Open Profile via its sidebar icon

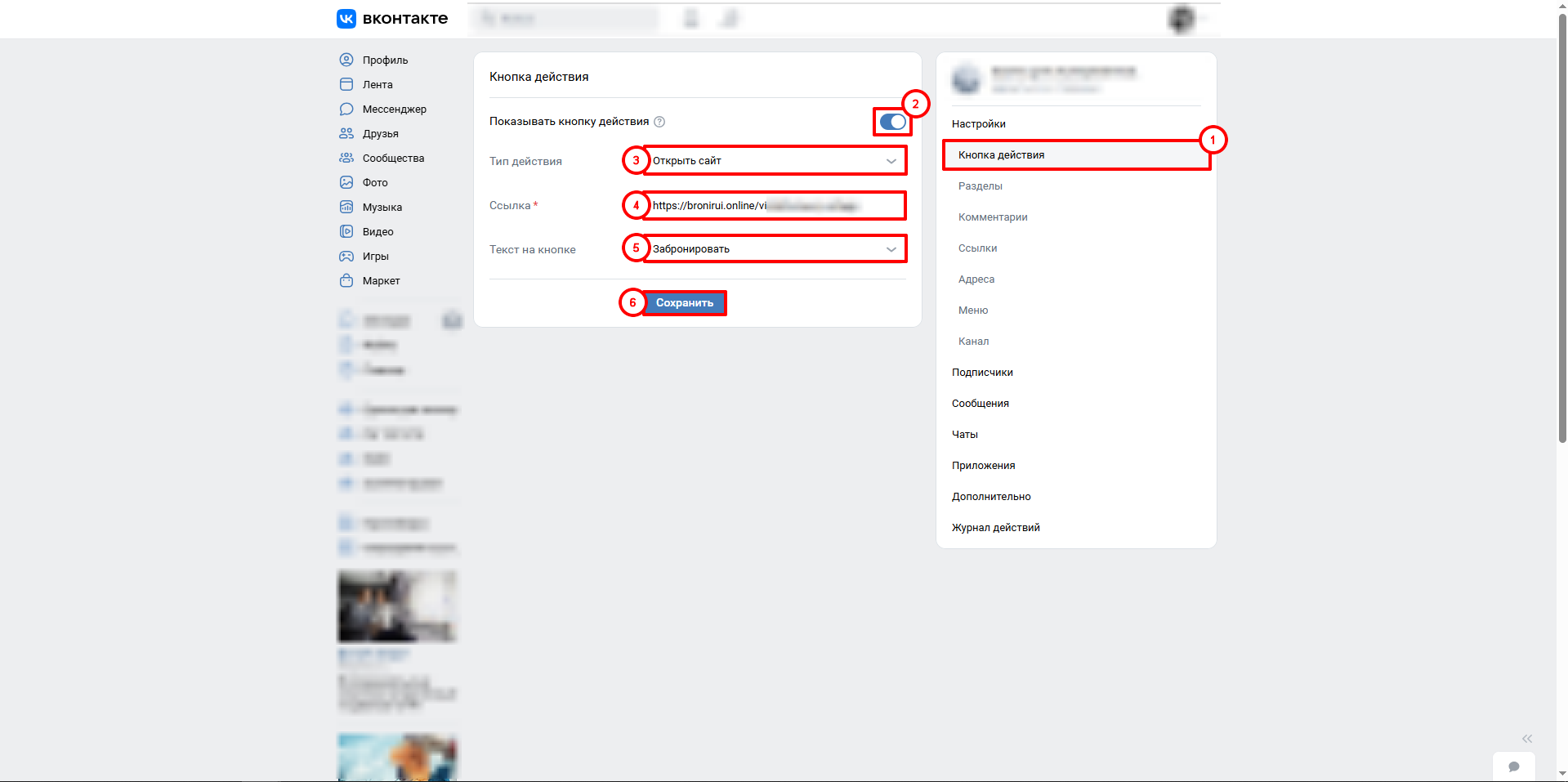346,60
